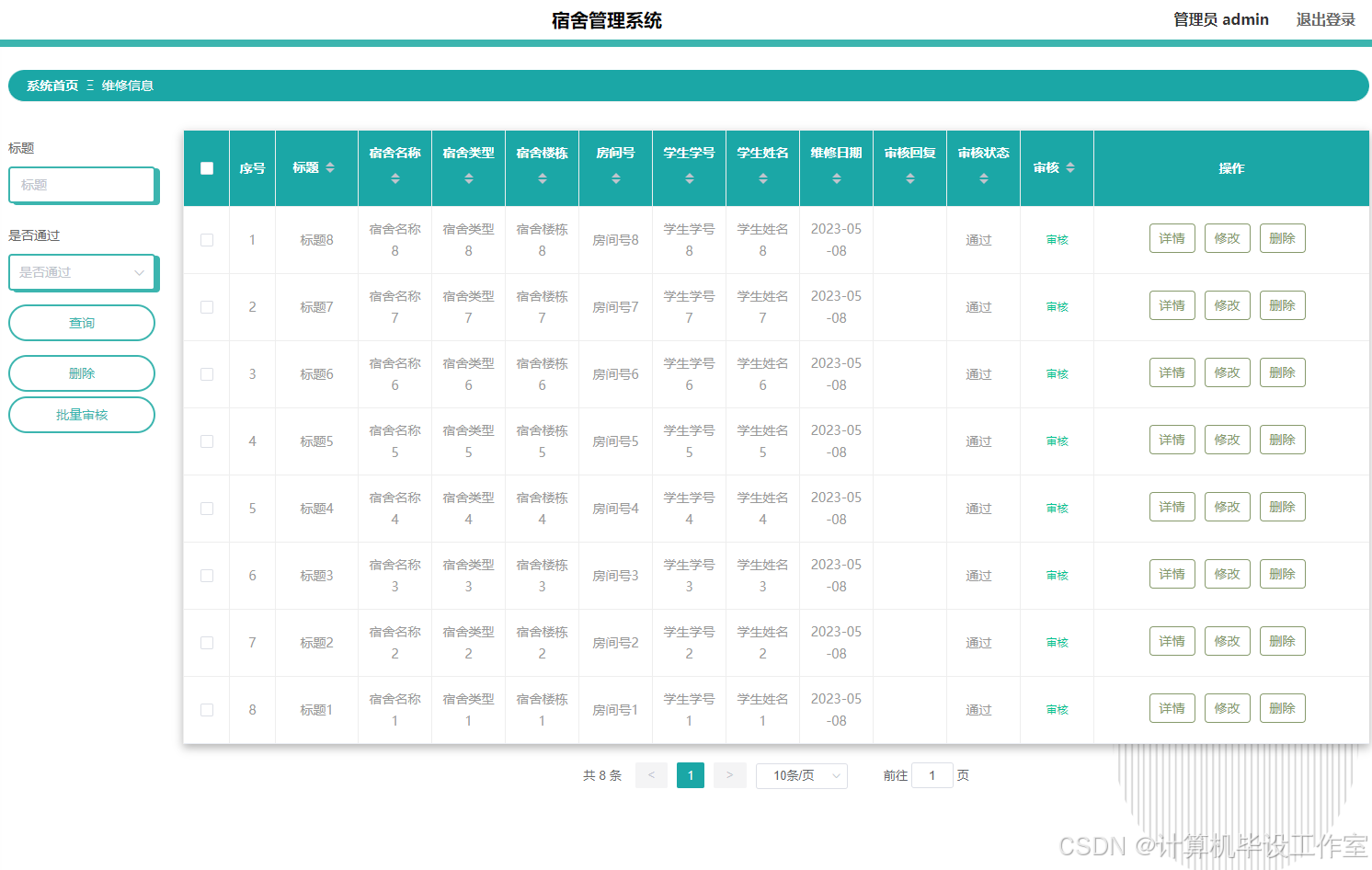Viewport: 1372px width, 870px height.
Task: Check the select-all checkbox in table header
Action: pos(206,168)
